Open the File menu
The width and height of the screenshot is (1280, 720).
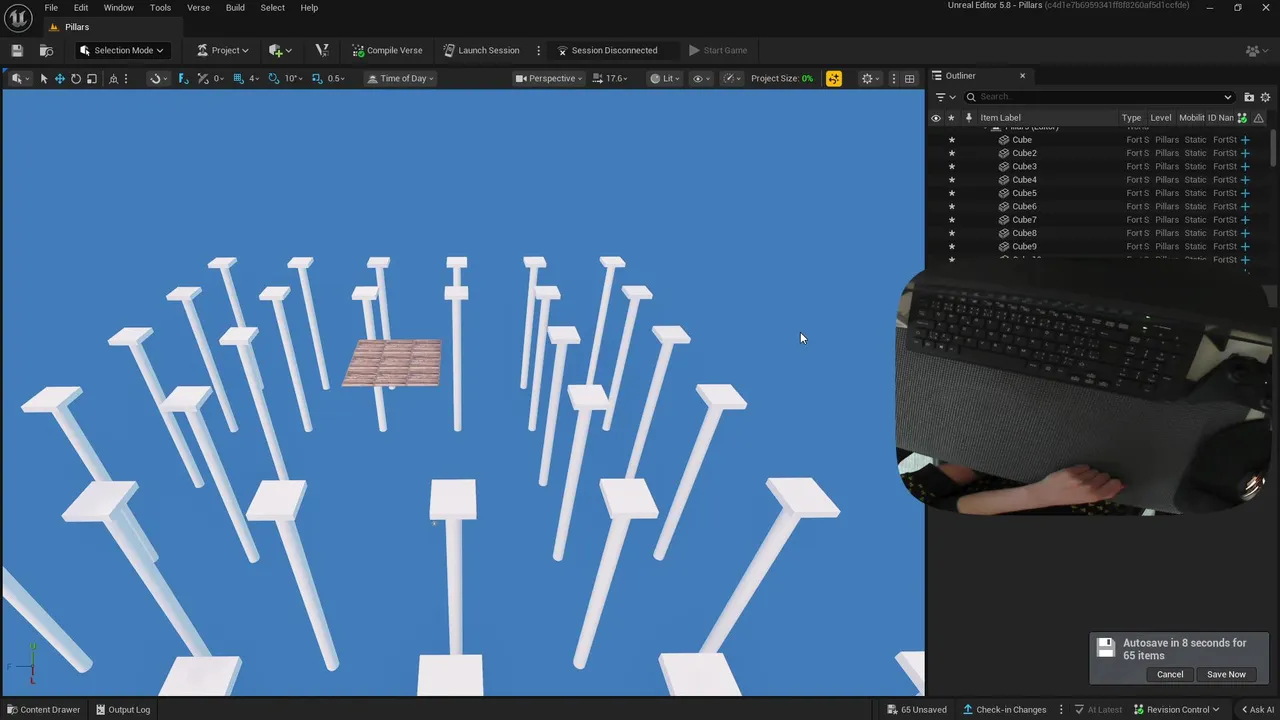point(51,7)
